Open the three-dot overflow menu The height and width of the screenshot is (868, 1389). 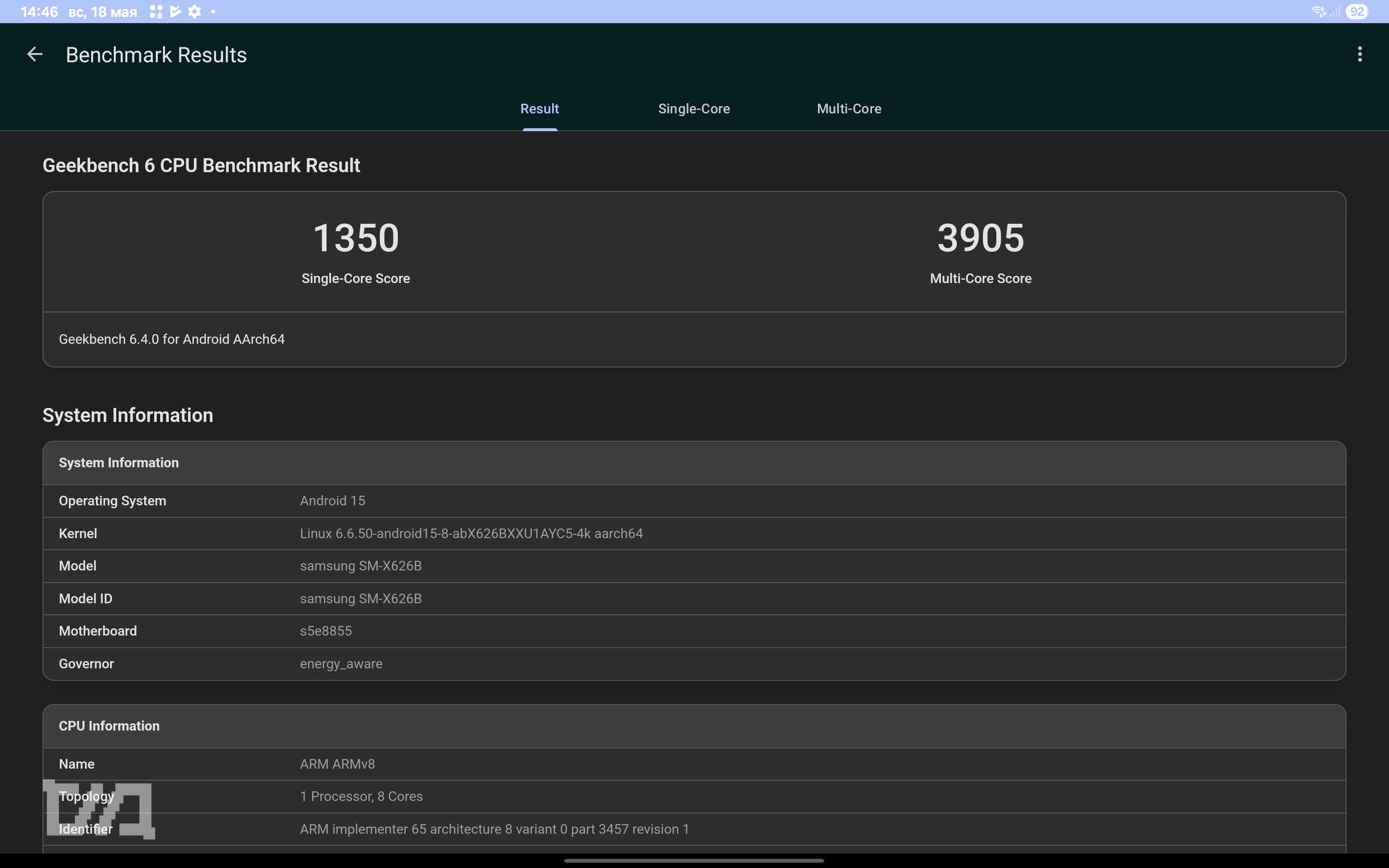1359,55
